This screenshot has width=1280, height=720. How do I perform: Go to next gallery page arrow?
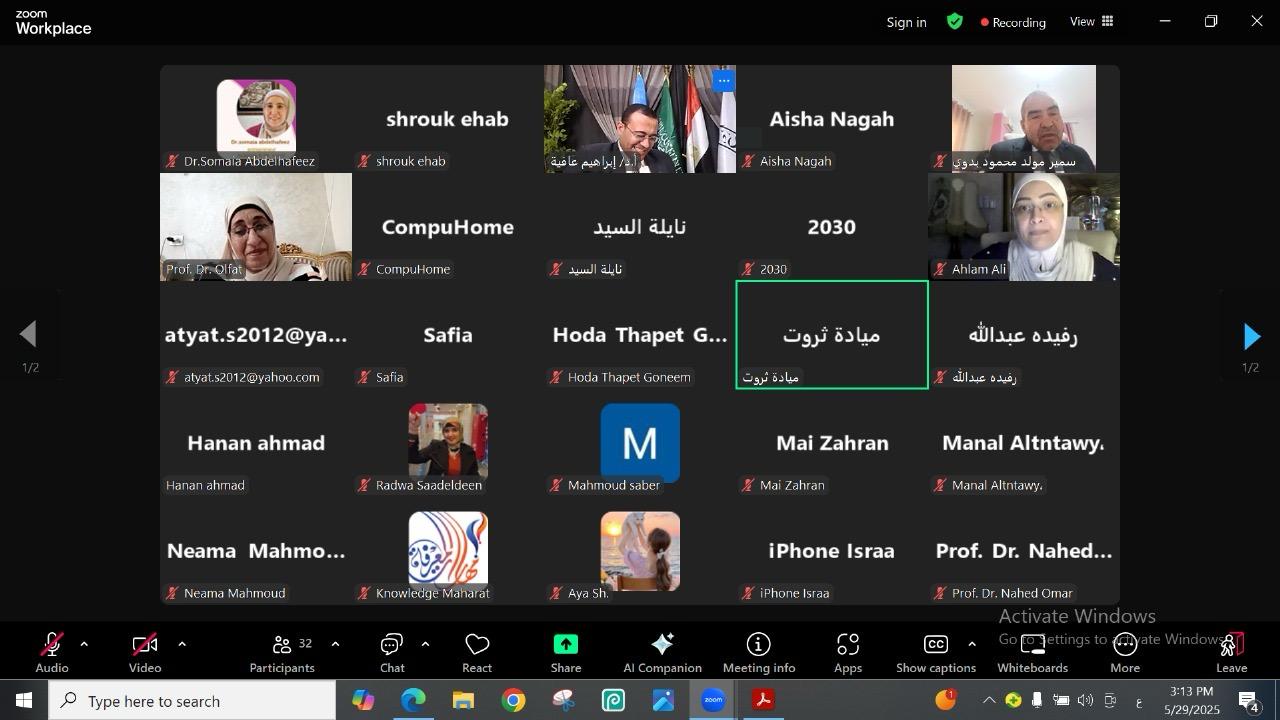tap(1251, 337)
